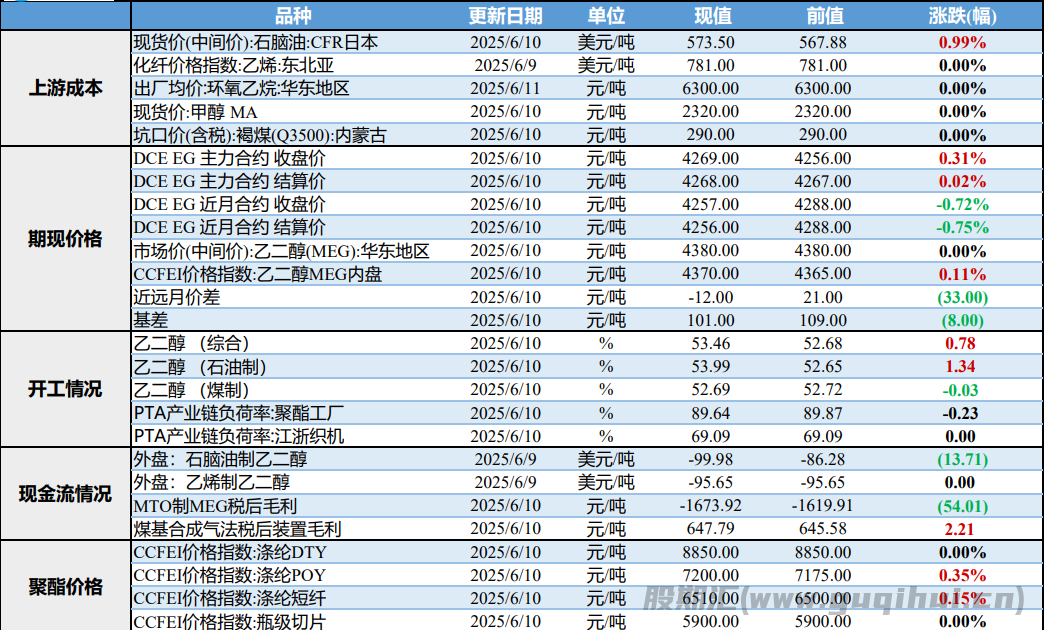The height and width of the screenshot is (630, 1044).
Task: Click the 开工情况 category label
Action: click(x=65, y=389)
